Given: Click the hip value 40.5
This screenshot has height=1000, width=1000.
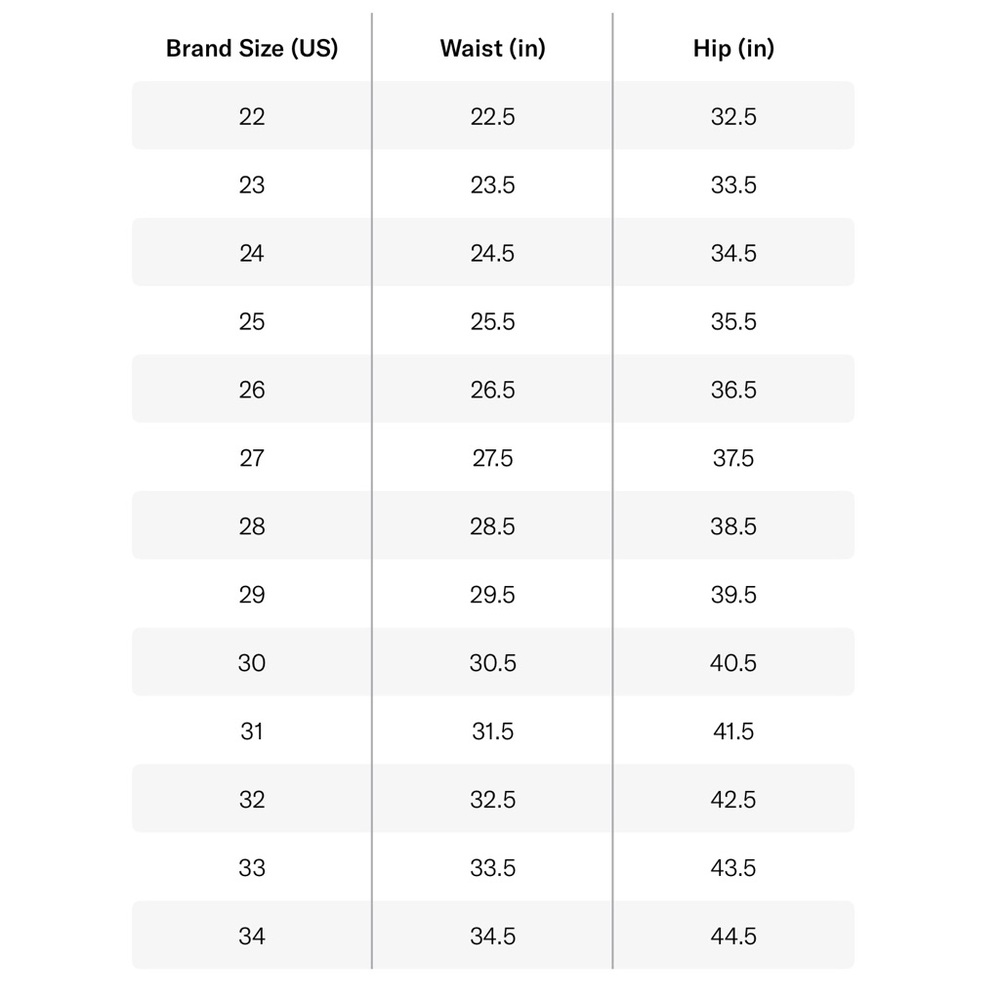Looking at the screenshot, I should coord(733,663).
